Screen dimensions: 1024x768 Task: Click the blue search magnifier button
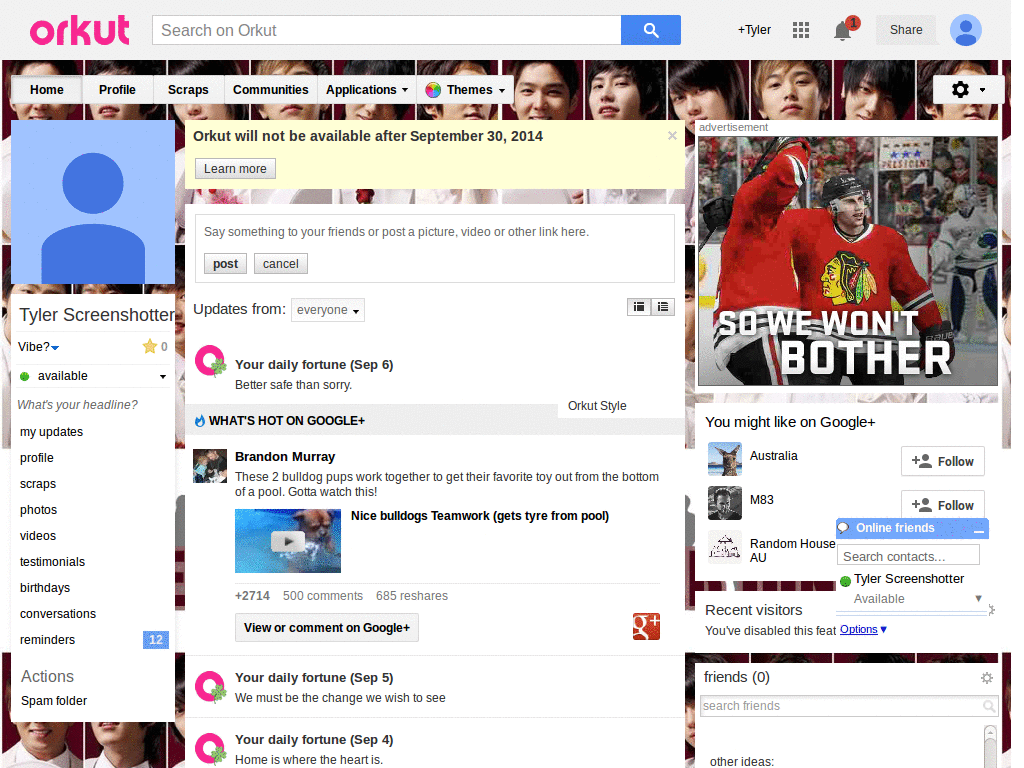[x=650, y=30]
